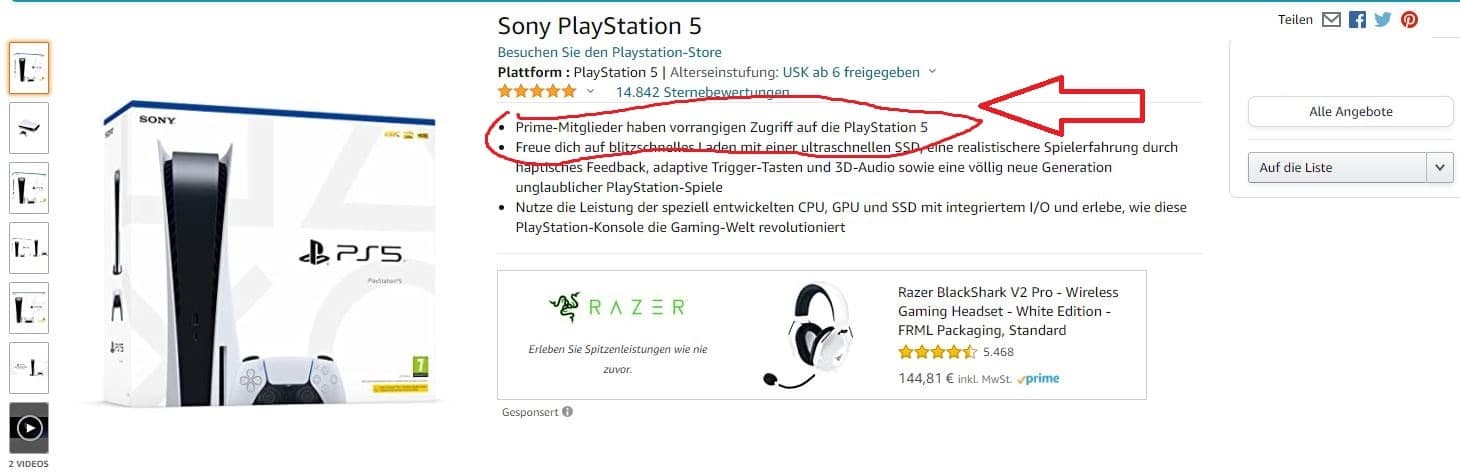This screenshot has width=1460, height=476.
Task: Expand the star rating chevron
Action: [590, 92]
